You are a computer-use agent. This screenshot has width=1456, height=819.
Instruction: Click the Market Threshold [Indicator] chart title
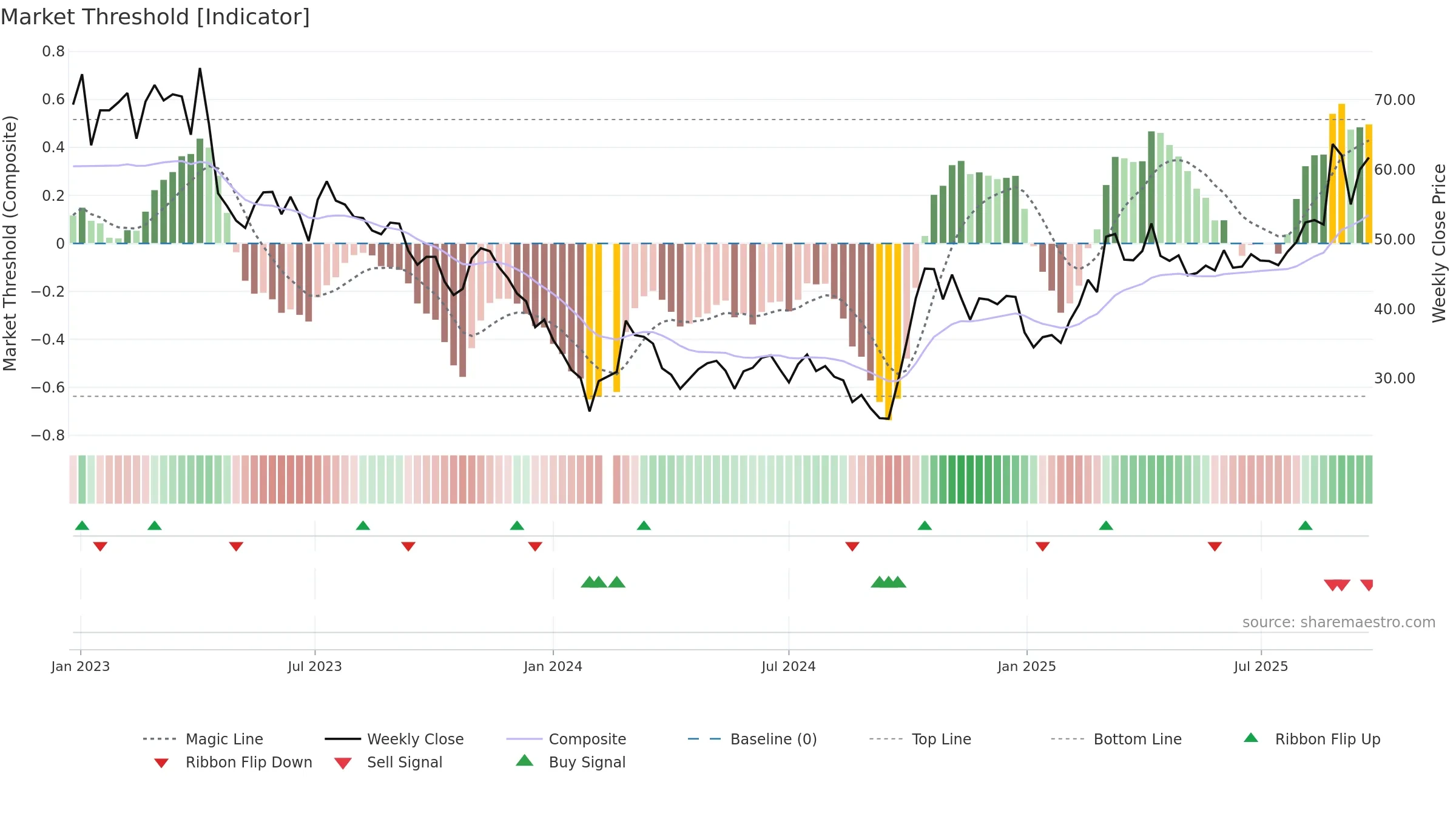[x=155, y=17]
